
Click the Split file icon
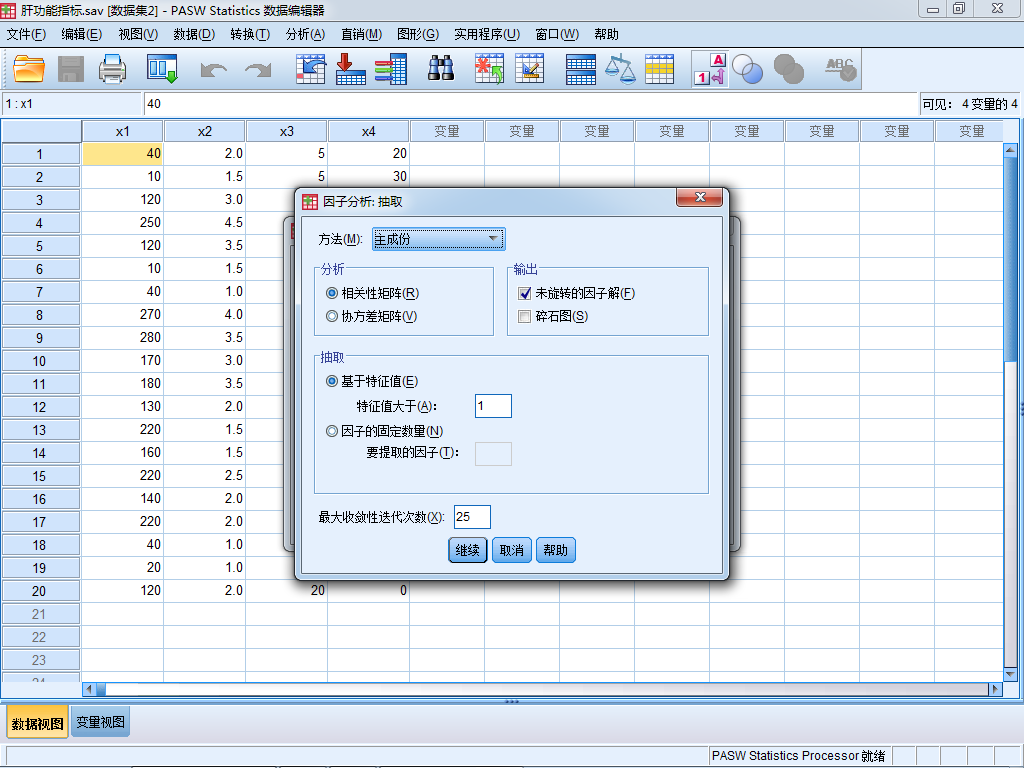[x=581, y=70]
